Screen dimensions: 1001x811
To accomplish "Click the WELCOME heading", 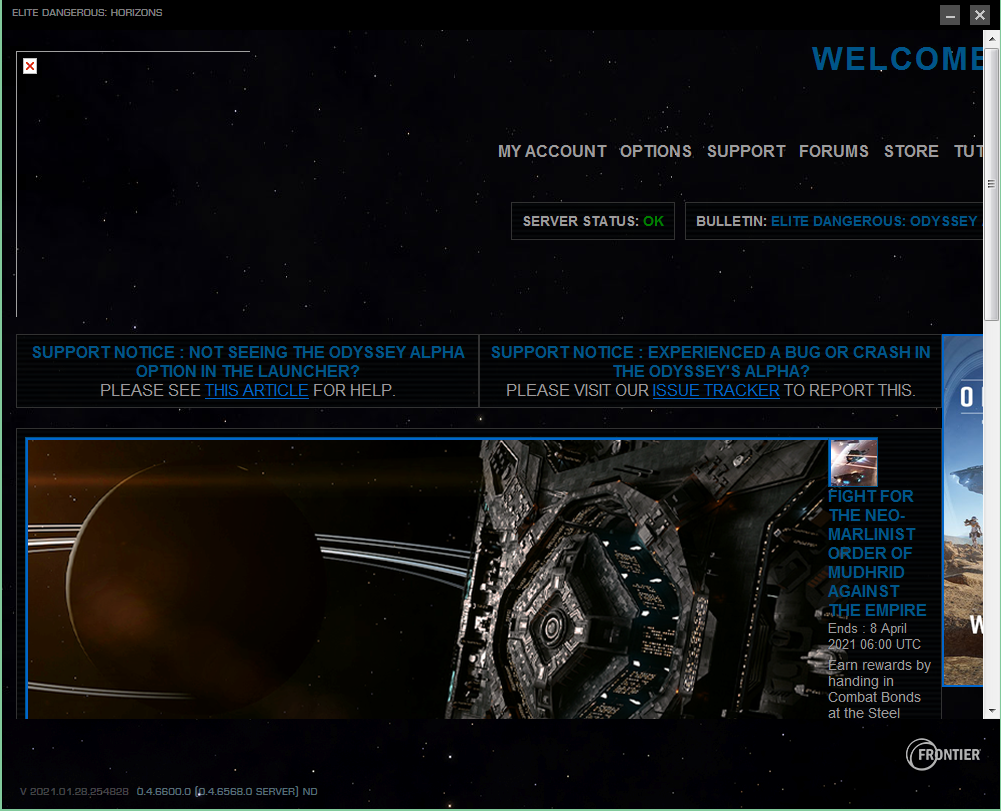I will pyautogui.click(x=897, y=59).
